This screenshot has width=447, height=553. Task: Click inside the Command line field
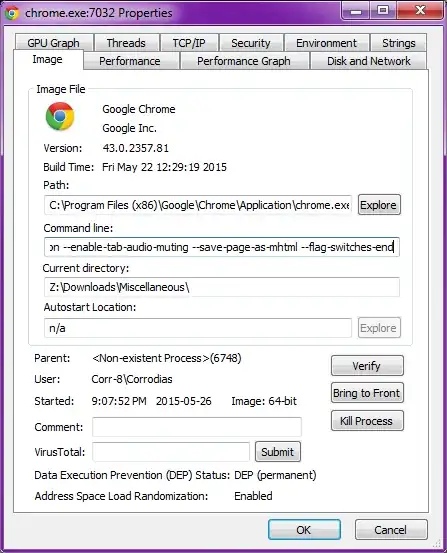pos(222,247)
